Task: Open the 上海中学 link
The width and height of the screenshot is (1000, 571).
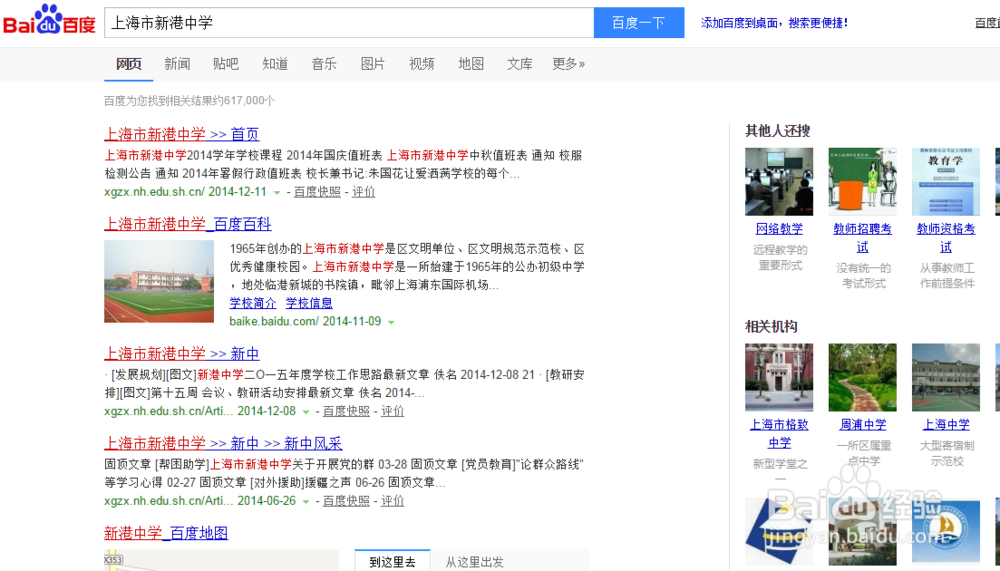Action: pyautogui.click(x=946, y=424)
